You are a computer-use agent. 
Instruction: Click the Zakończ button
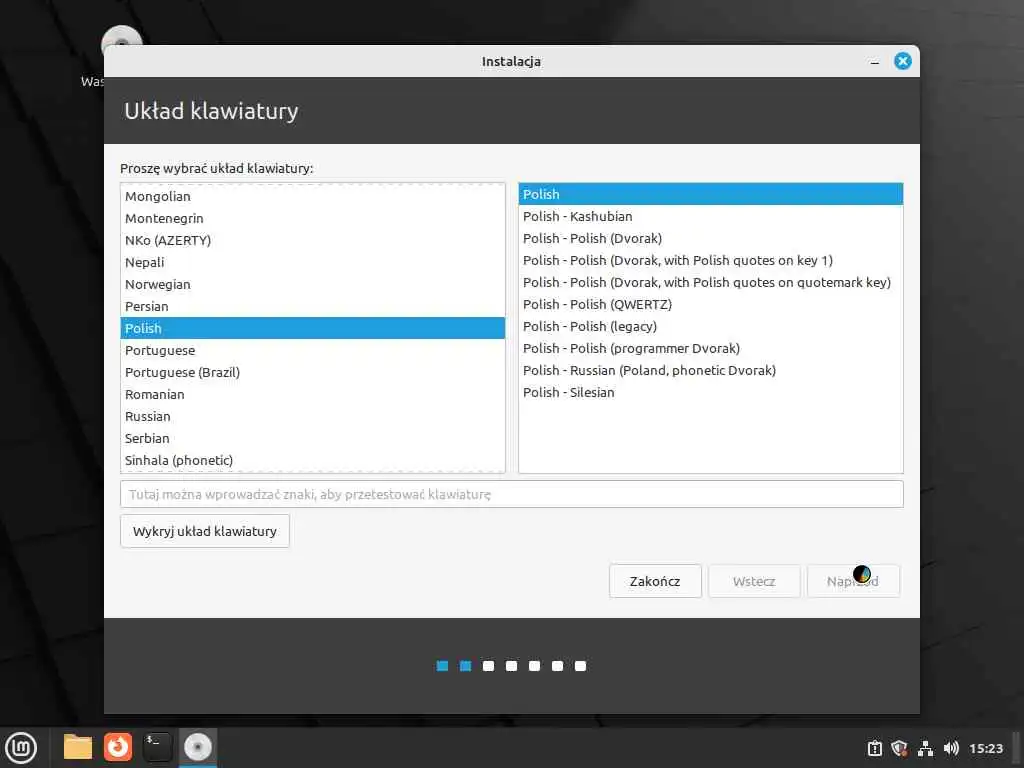[655, 581]
